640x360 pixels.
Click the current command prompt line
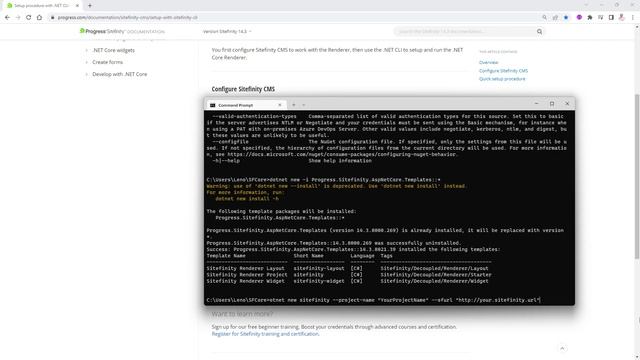click(373, 300)
